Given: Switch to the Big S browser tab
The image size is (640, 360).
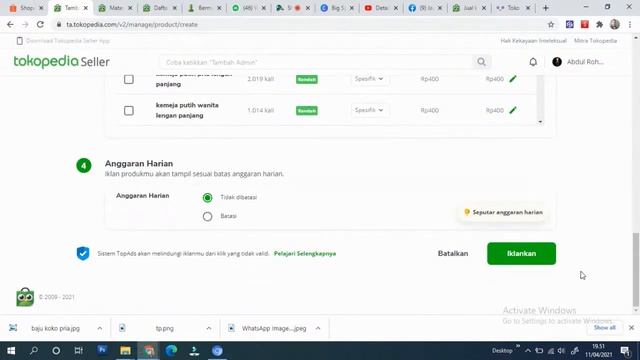Looking at the screenshot, I should (337, 8).
